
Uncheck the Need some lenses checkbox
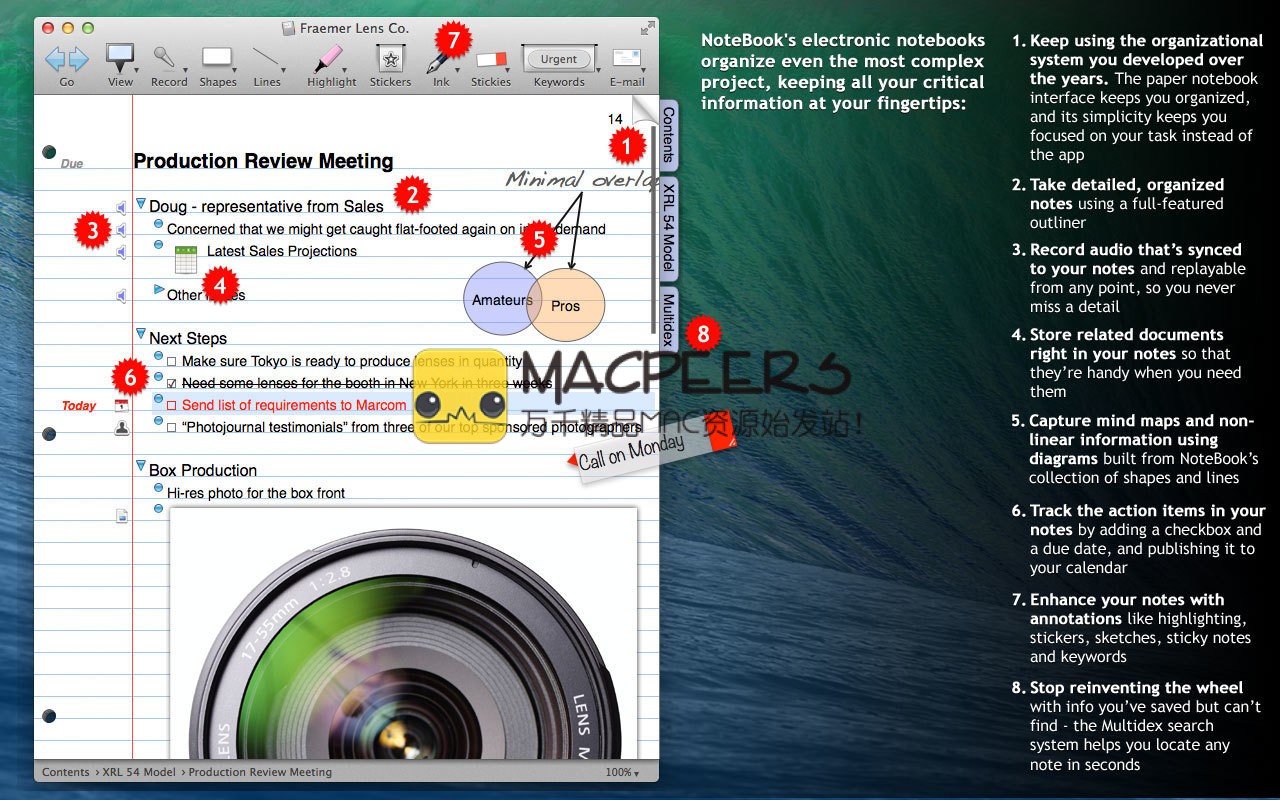172,383
